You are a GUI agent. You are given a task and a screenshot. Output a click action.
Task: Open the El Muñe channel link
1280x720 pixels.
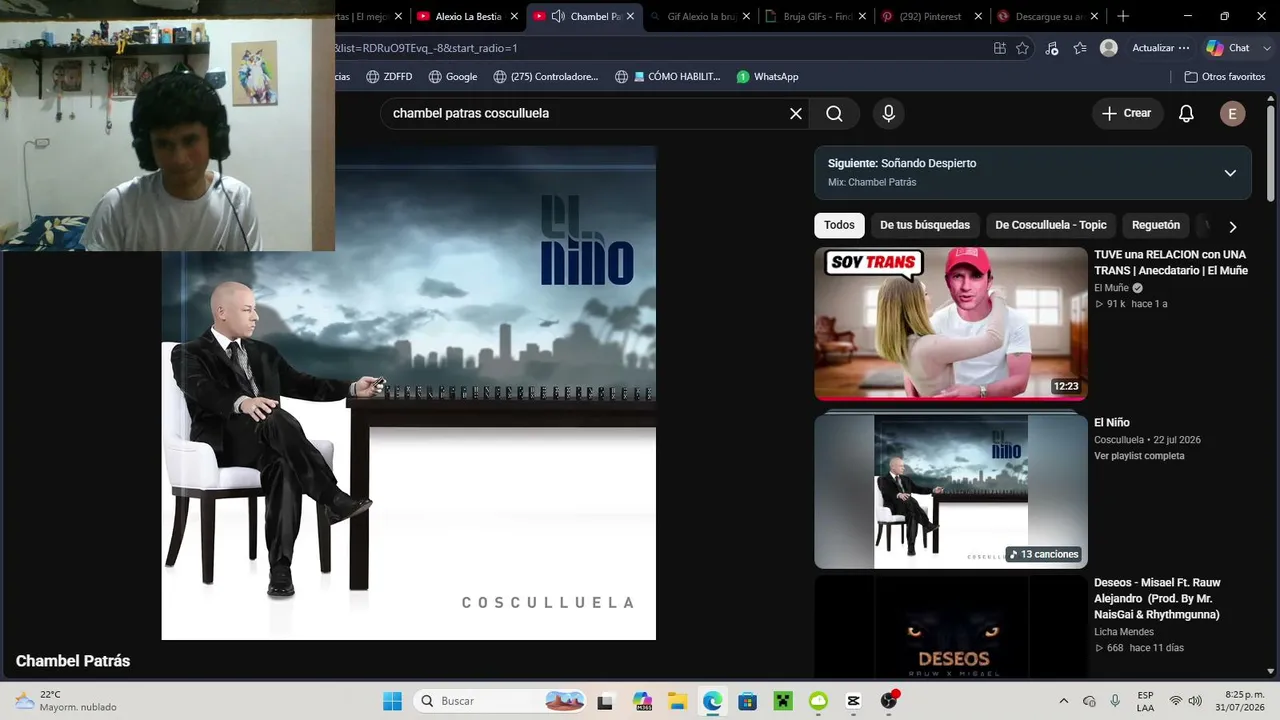click(x=1111, y=288)
